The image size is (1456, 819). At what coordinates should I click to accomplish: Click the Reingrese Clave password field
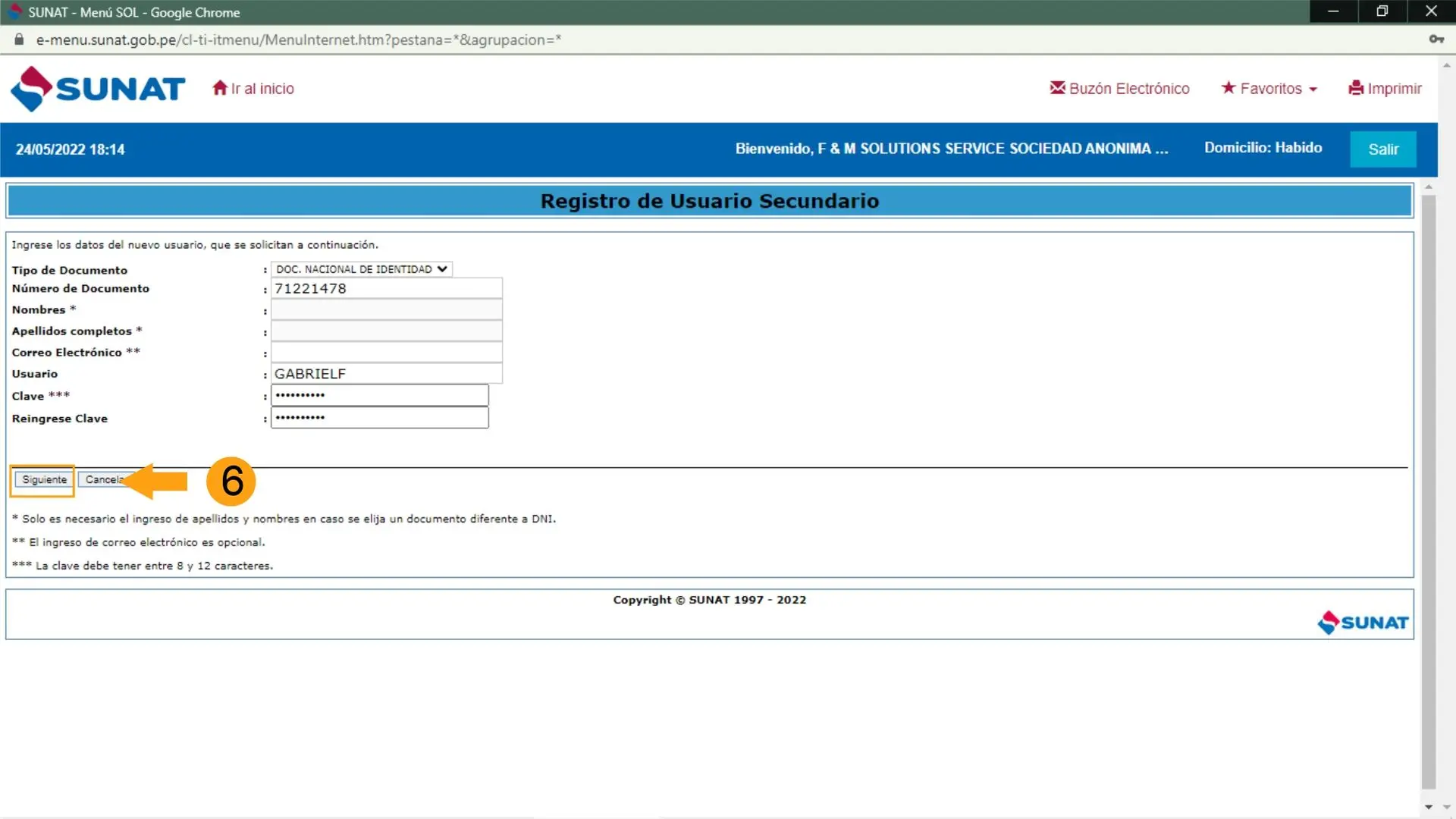point(380,418)
